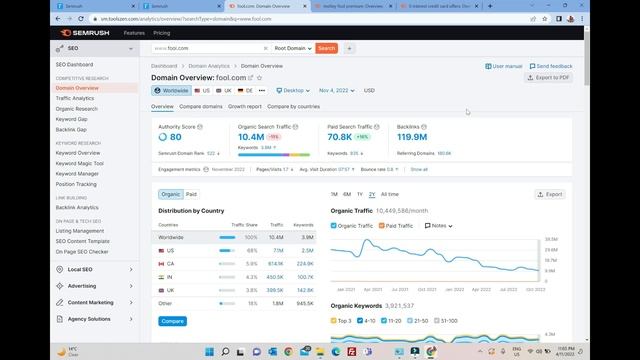
Task: Bookmark this page star icon
Action: click(544, 19)
